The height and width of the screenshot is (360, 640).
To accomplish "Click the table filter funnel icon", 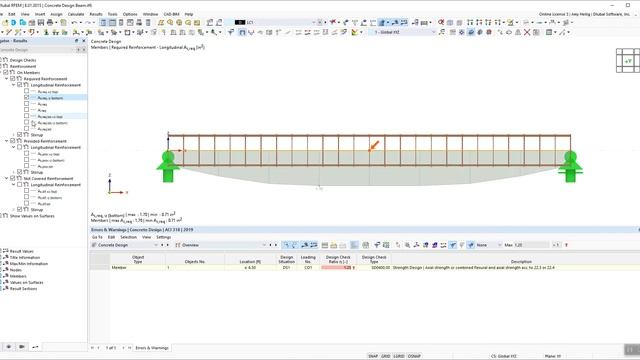I will coord(453,245).
